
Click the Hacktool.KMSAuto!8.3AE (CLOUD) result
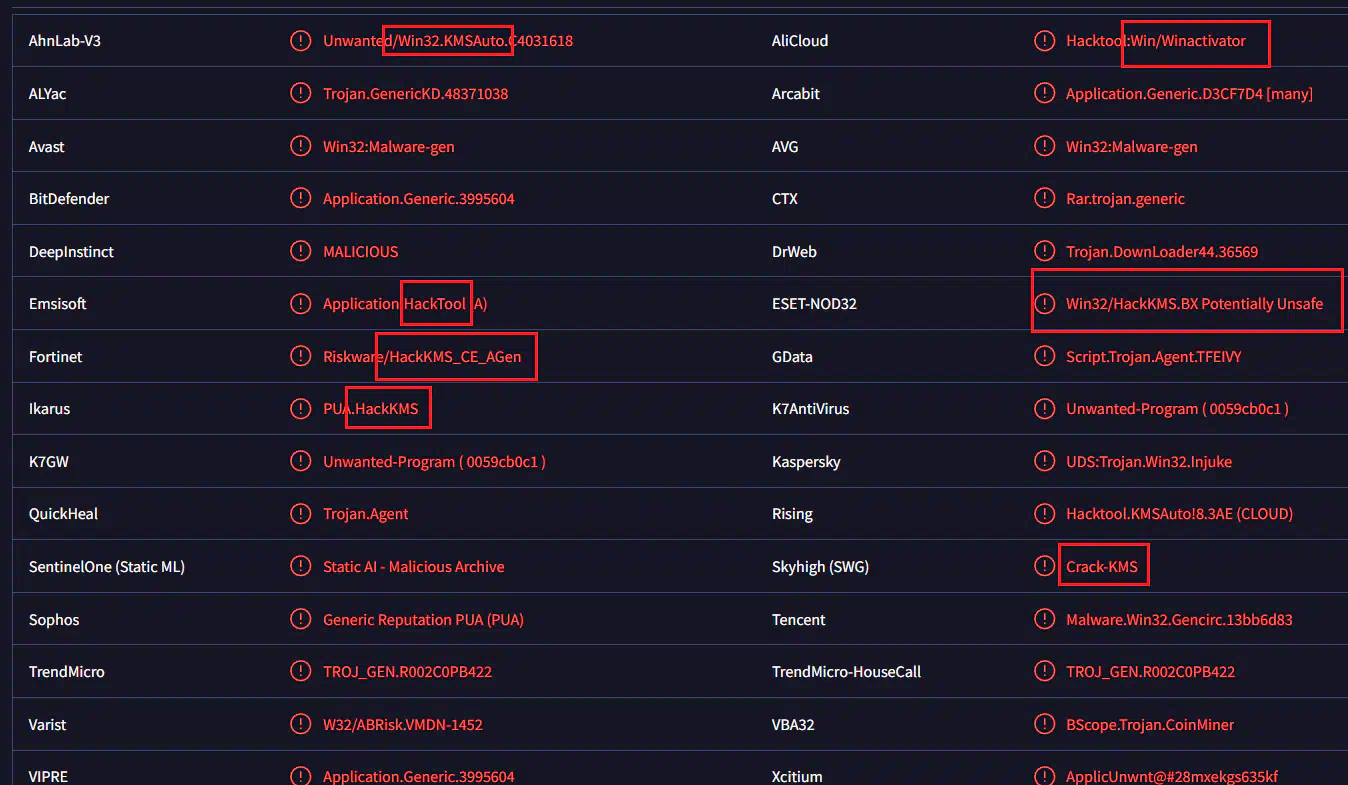(x=1179, y=514)
